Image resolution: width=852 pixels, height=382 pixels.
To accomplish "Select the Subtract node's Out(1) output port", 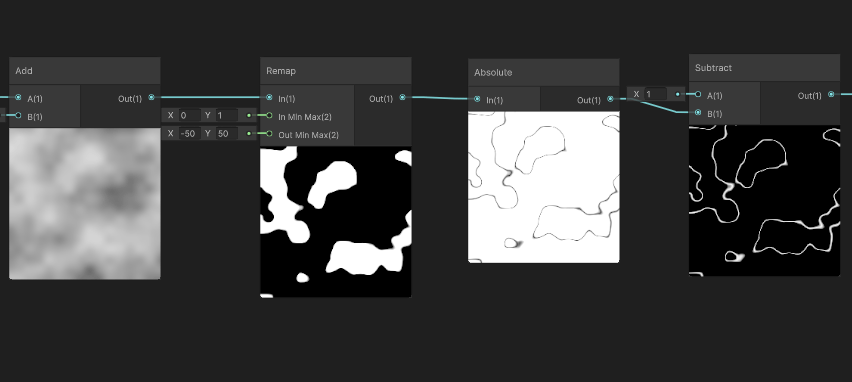I will point(831,95).
